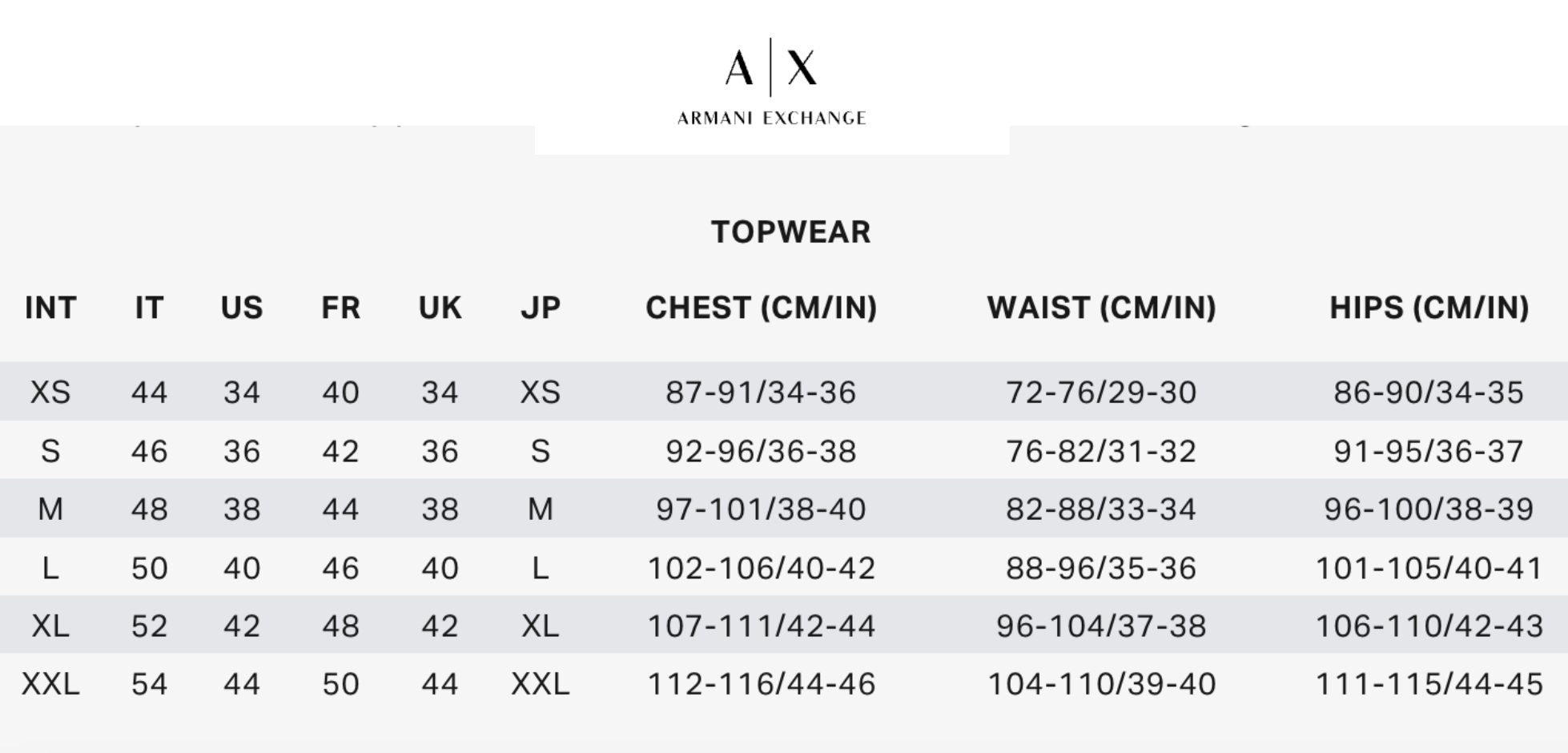Image resolution: width=1568 pixels, height=753 pixels.
Task: Click the US column header
Action: pos(242,308)
